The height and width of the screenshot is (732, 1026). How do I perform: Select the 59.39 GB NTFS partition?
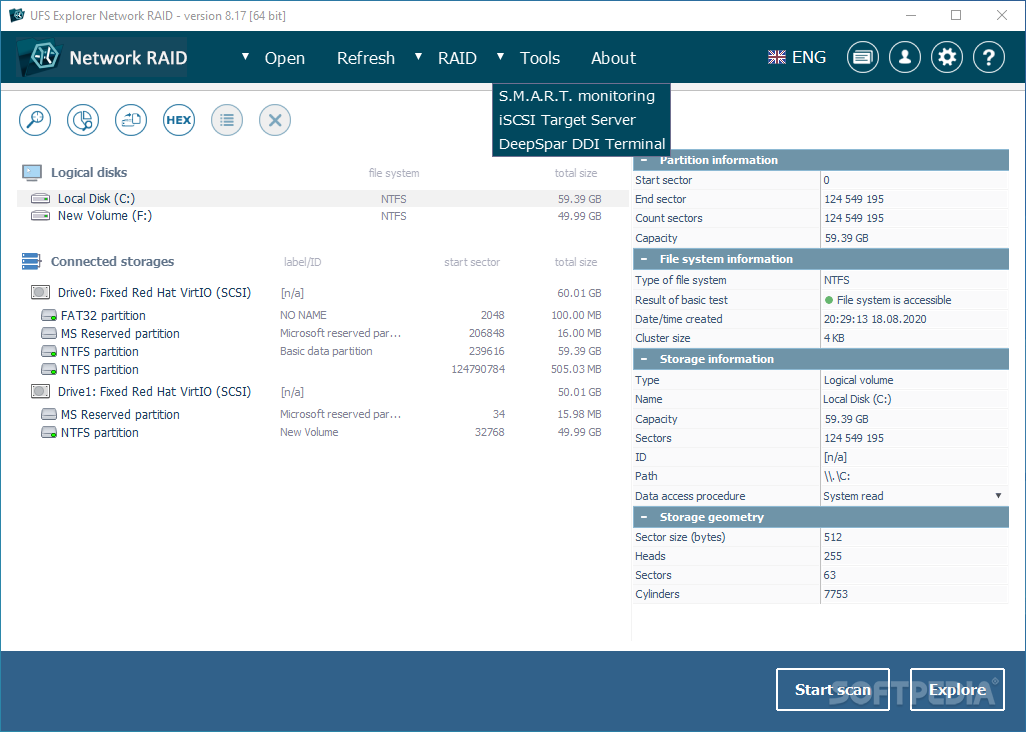[323, 351]
